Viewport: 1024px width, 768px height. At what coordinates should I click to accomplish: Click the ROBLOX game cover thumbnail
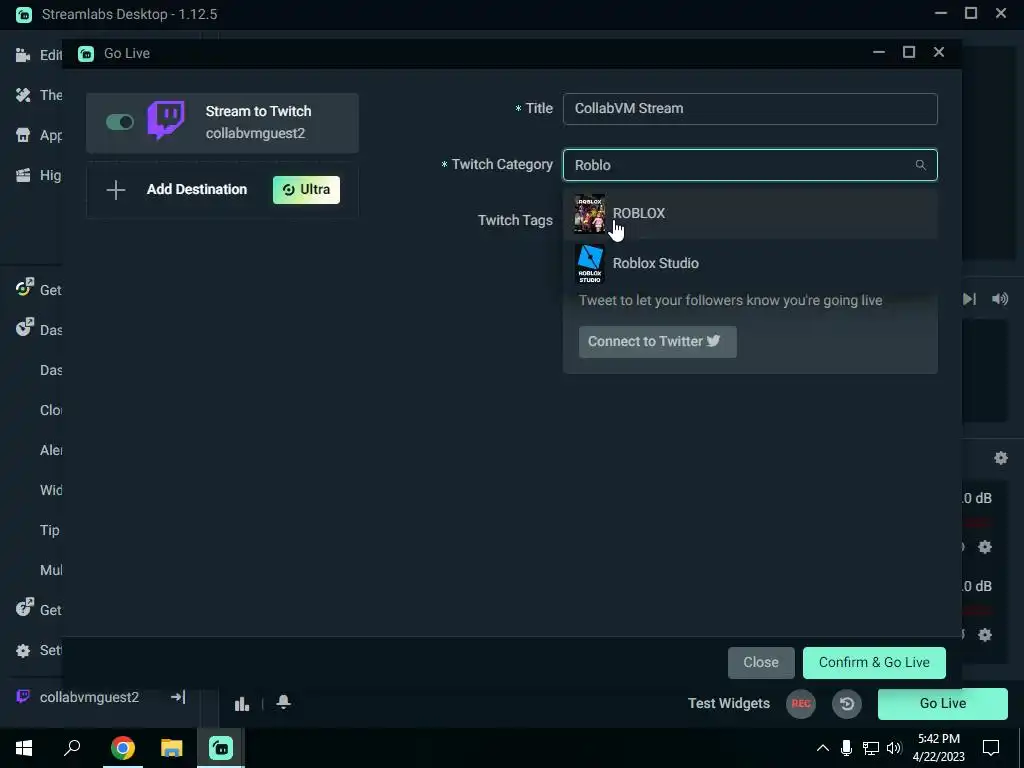pyautogui.click(x=589, y=214)
